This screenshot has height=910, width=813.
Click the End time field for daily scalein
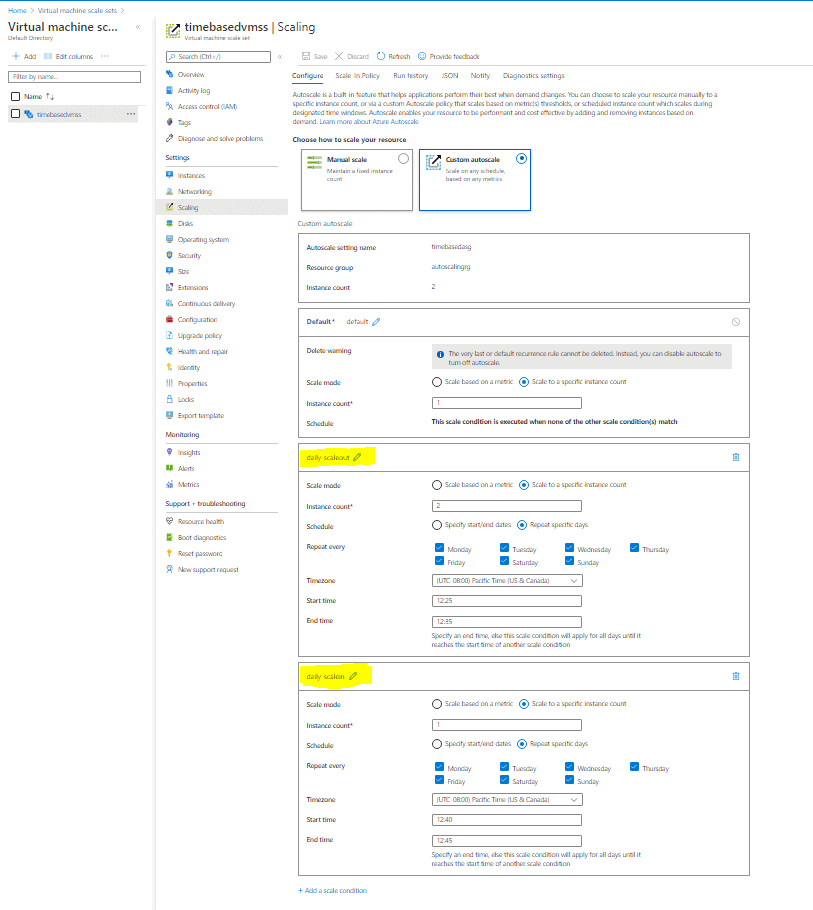click(x=507, y=840)
